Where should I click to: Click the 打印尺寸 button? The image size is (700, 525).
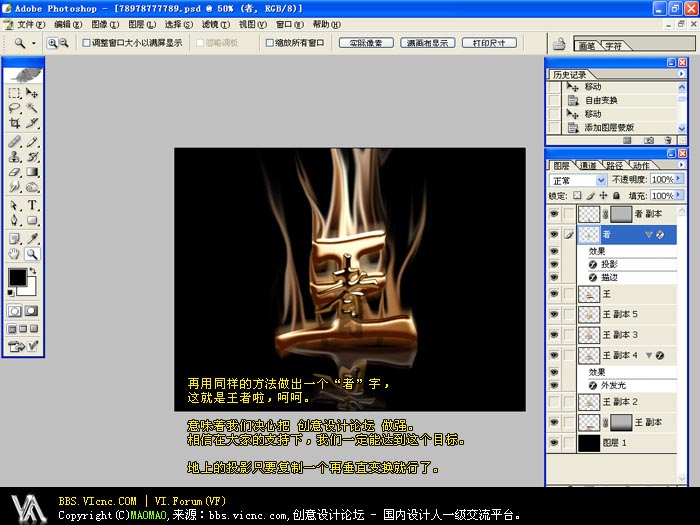point(494,43)
